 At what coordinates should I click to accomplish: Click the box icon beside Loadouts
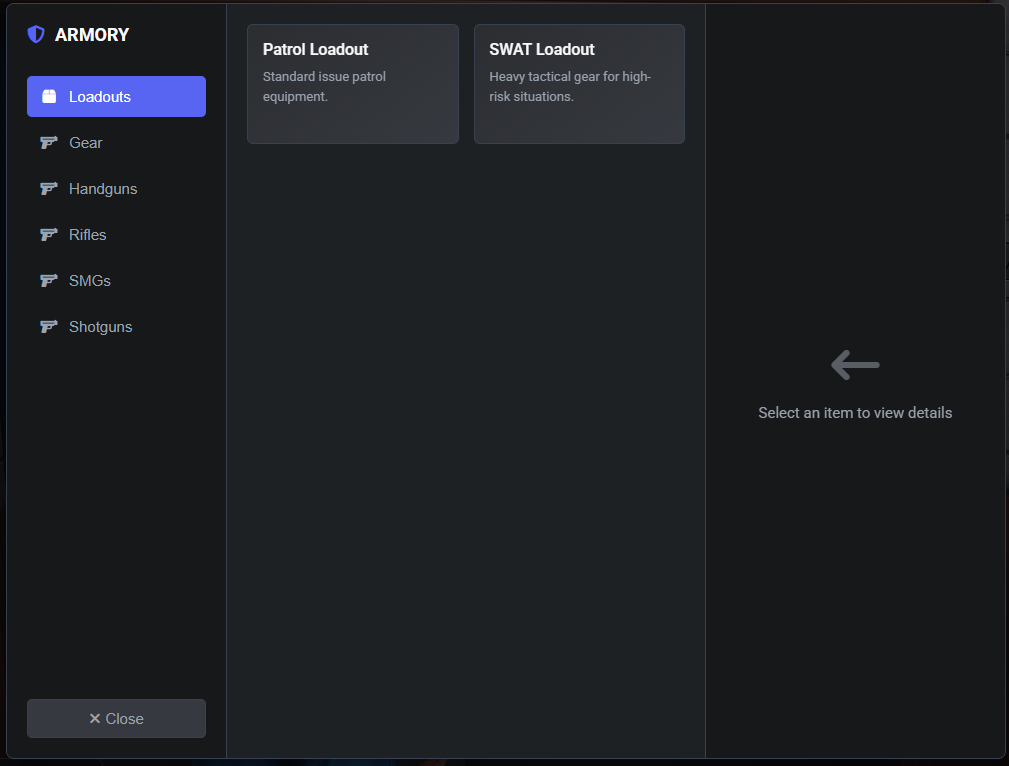tap(49, 97)
